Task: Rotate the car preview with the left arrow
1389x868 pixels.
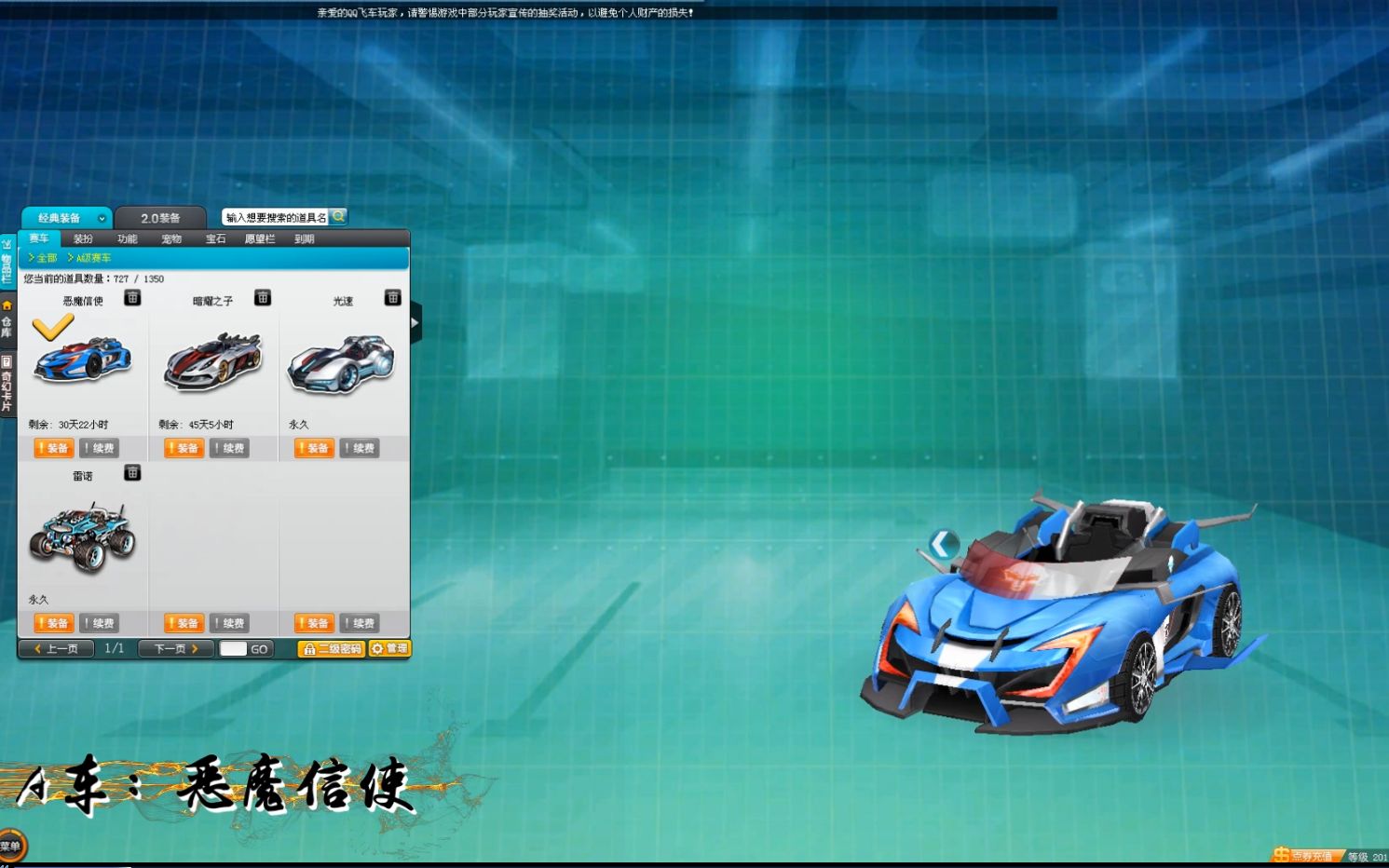Action: pyautogui.click(x=944, y=543)
